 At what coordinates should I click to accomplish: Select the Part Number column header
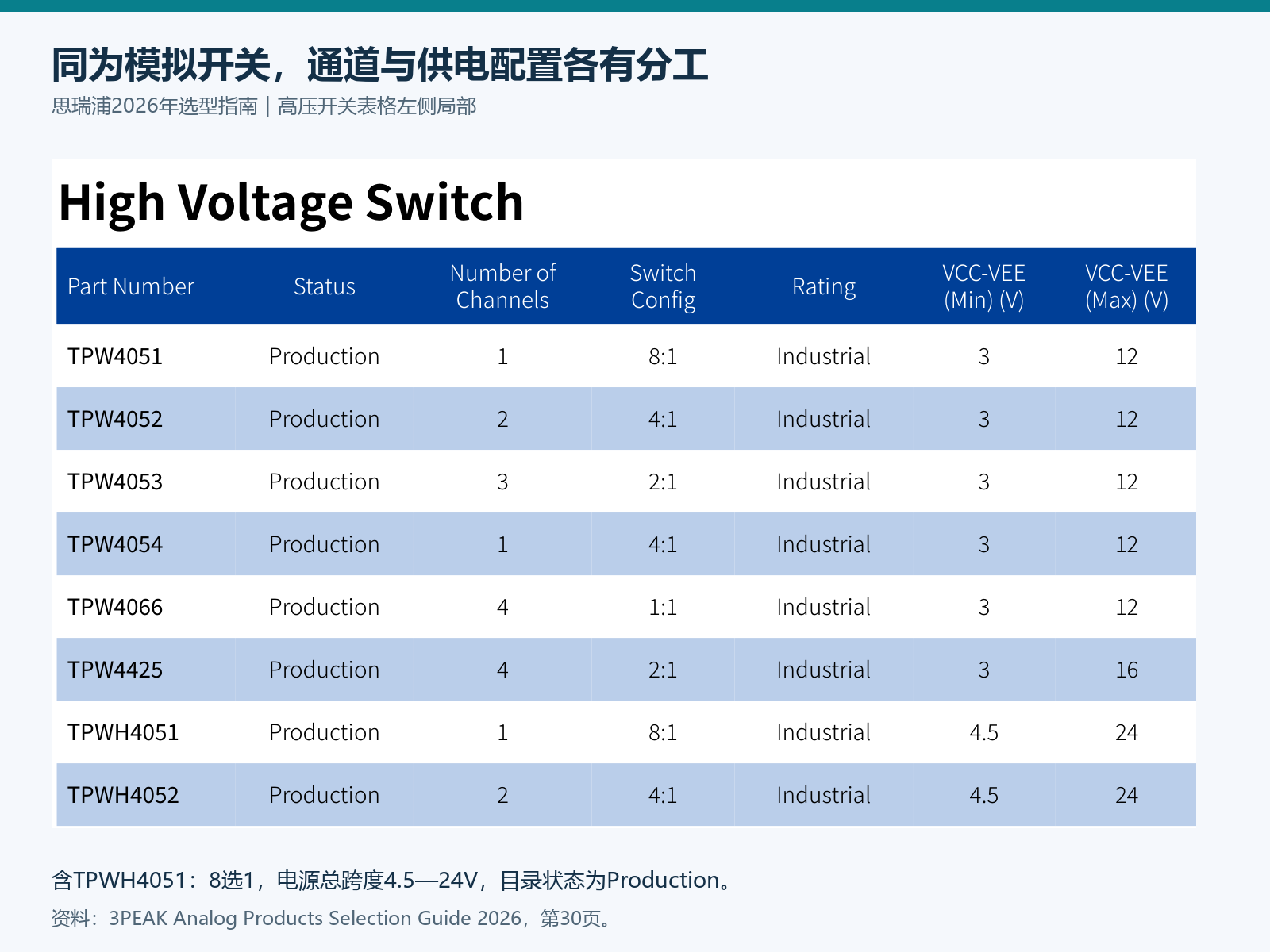pyautogui.click(x=131, y=286)
